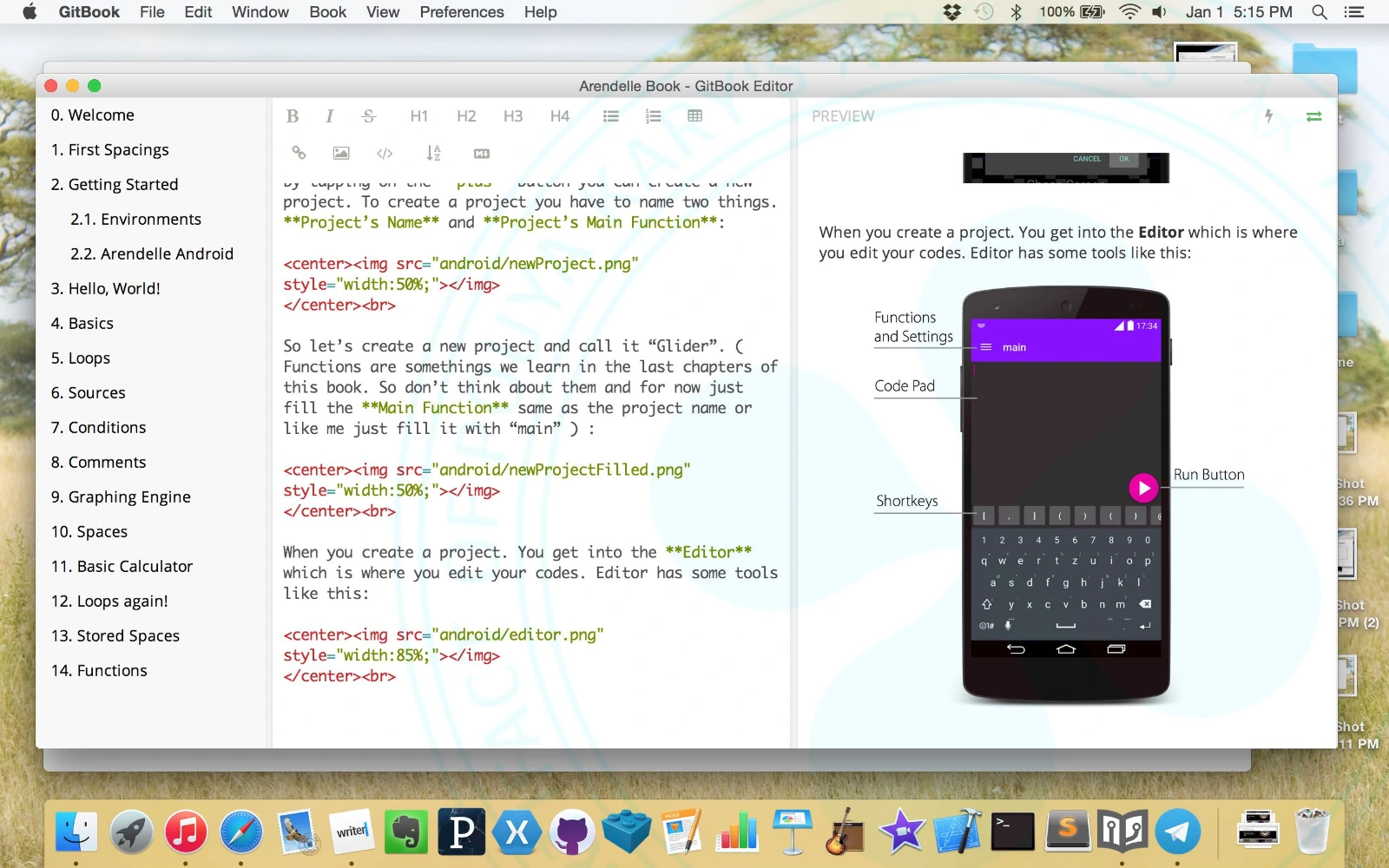Insert an image using the picture icon
The width and height of the screenshot is (1389, 868).
point(341,154)
